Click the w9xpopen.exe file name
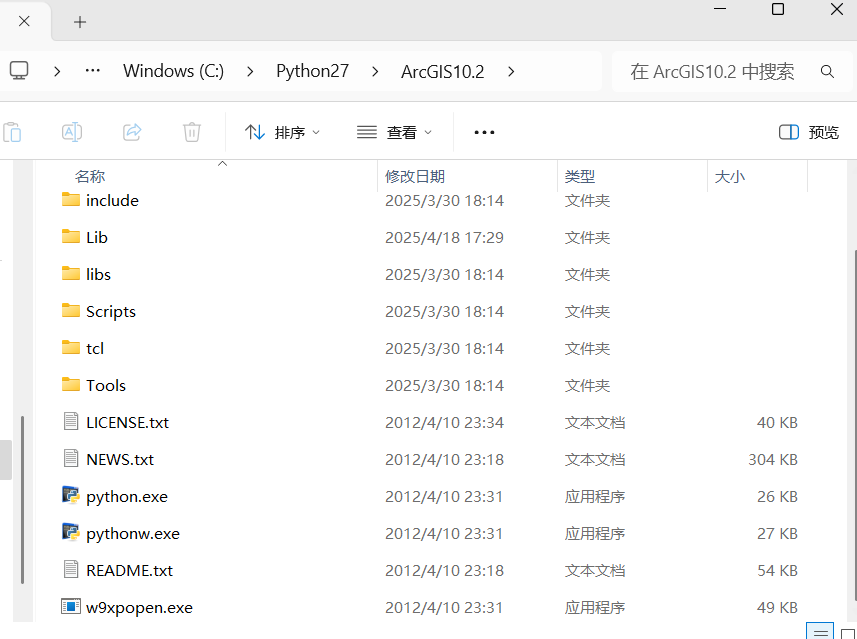857x639 pixels. point(139,608)
